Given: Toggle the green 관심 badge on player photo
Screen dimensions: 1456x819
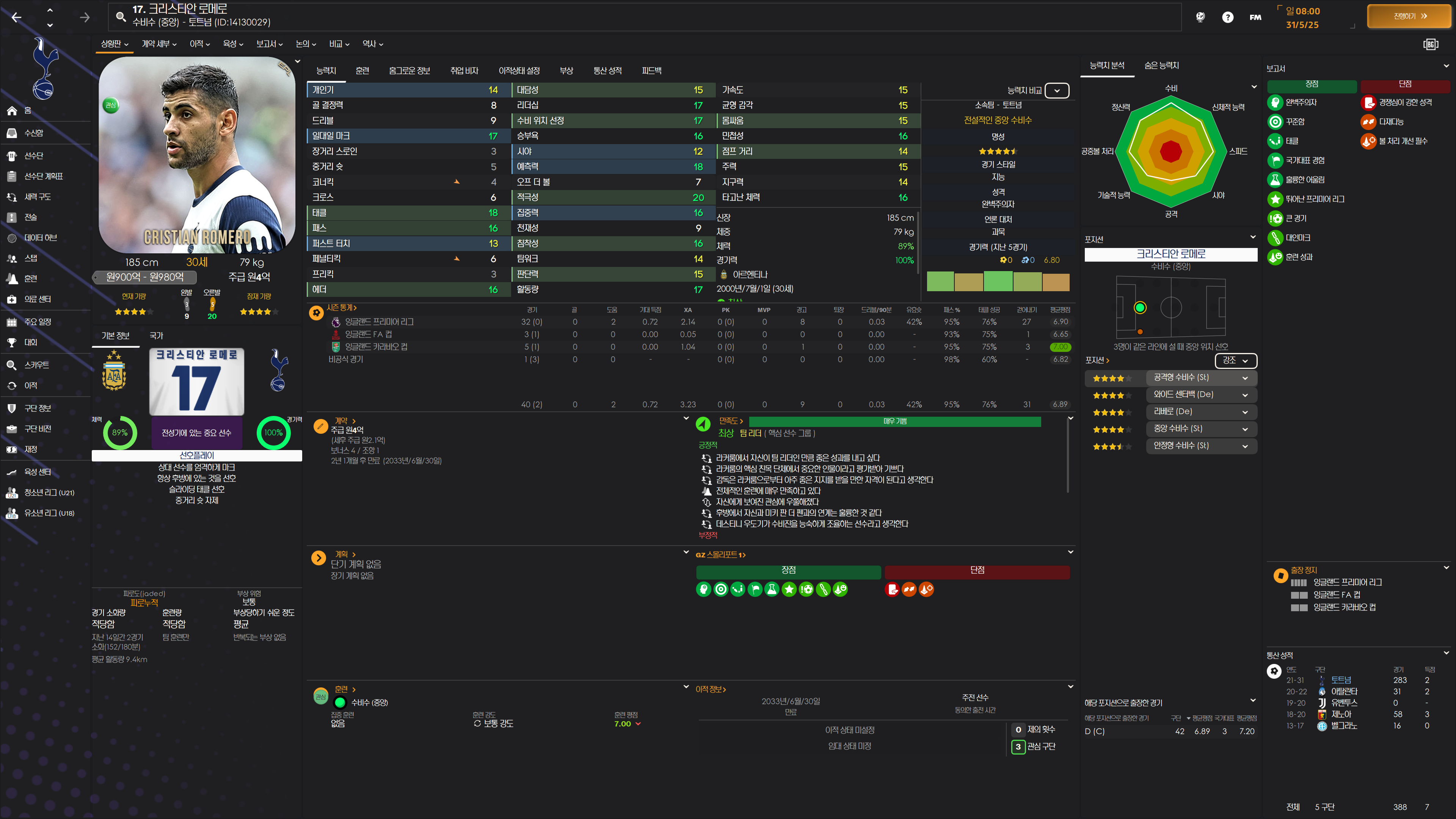Looking at the screenshot, I should [x=111, y=105].
